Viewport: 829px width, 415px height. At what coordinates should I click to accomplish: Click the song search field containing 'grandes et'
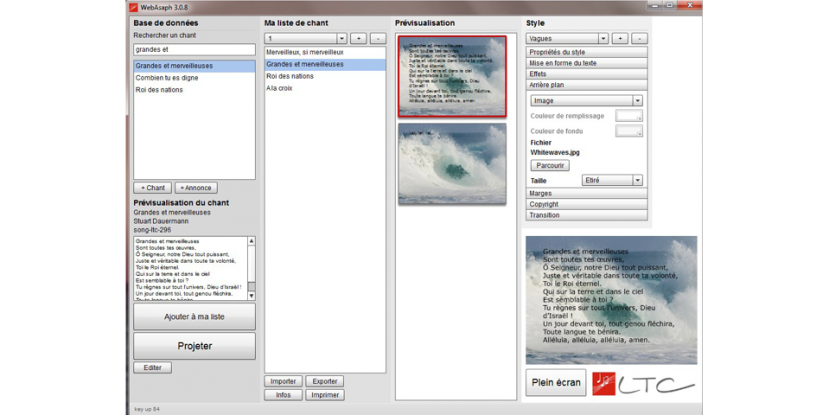click(194, 49)
